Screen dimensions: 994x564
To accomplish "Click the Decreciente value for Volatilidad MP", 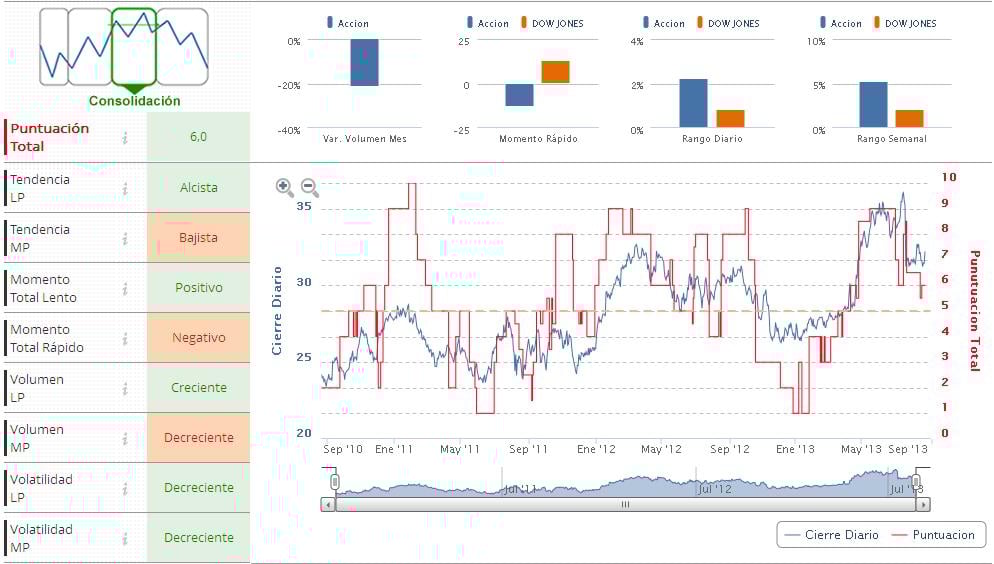I will [198, 537].
